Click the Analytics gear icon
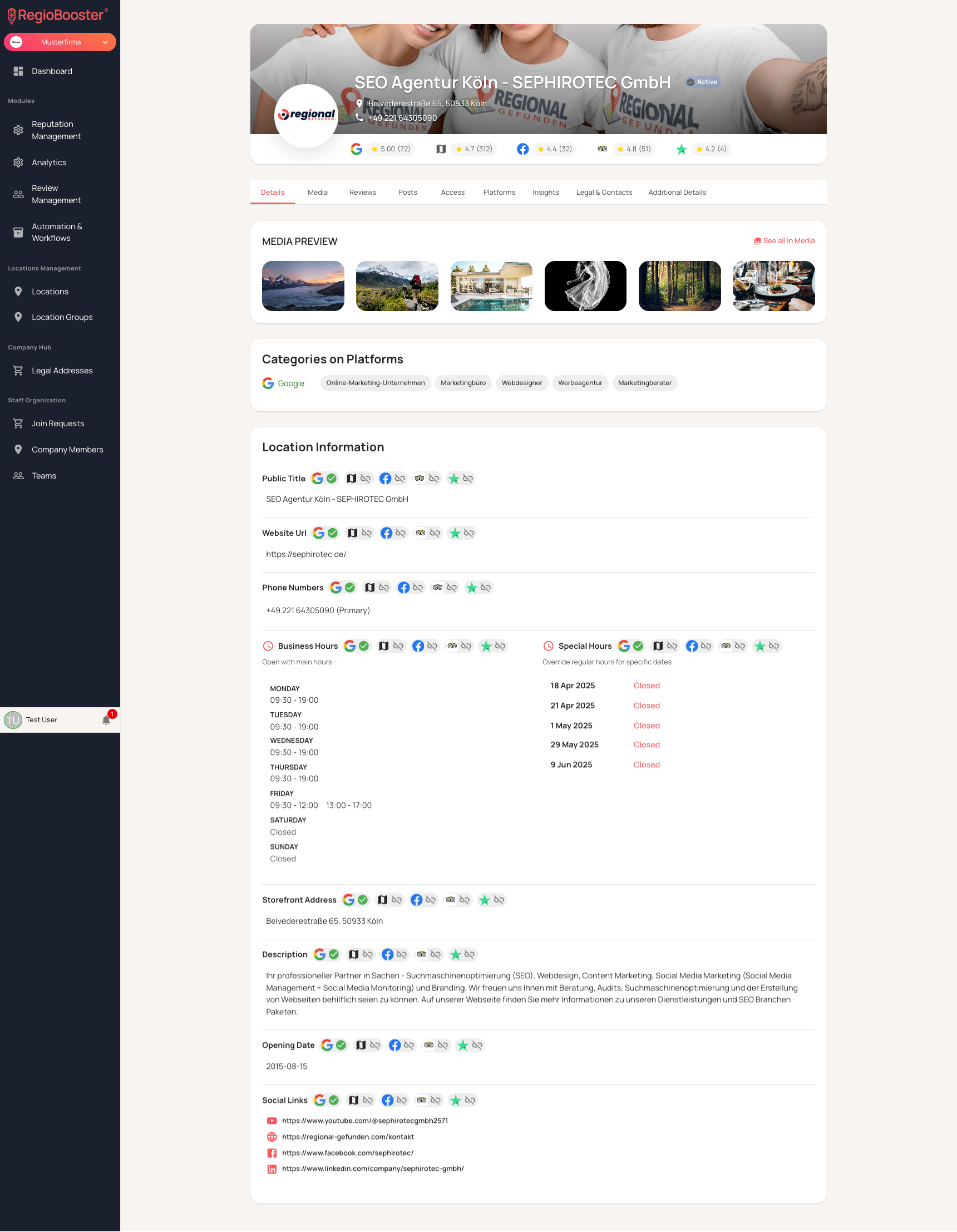Viewport: 957px width, 1232px height. coord(18,162)
